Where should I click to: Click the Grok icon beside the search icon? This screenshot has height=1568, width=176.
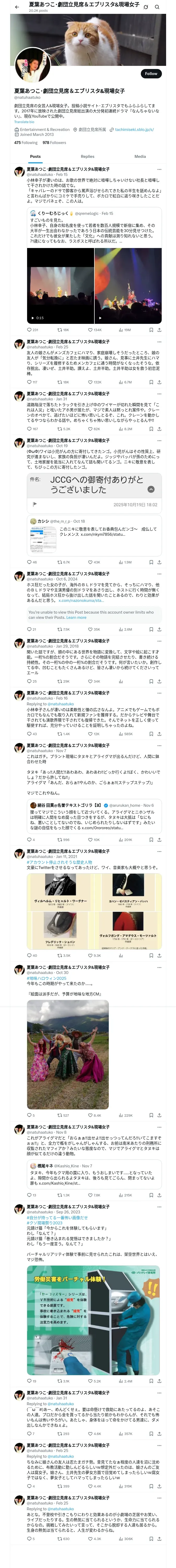click(x=146, y=7)
